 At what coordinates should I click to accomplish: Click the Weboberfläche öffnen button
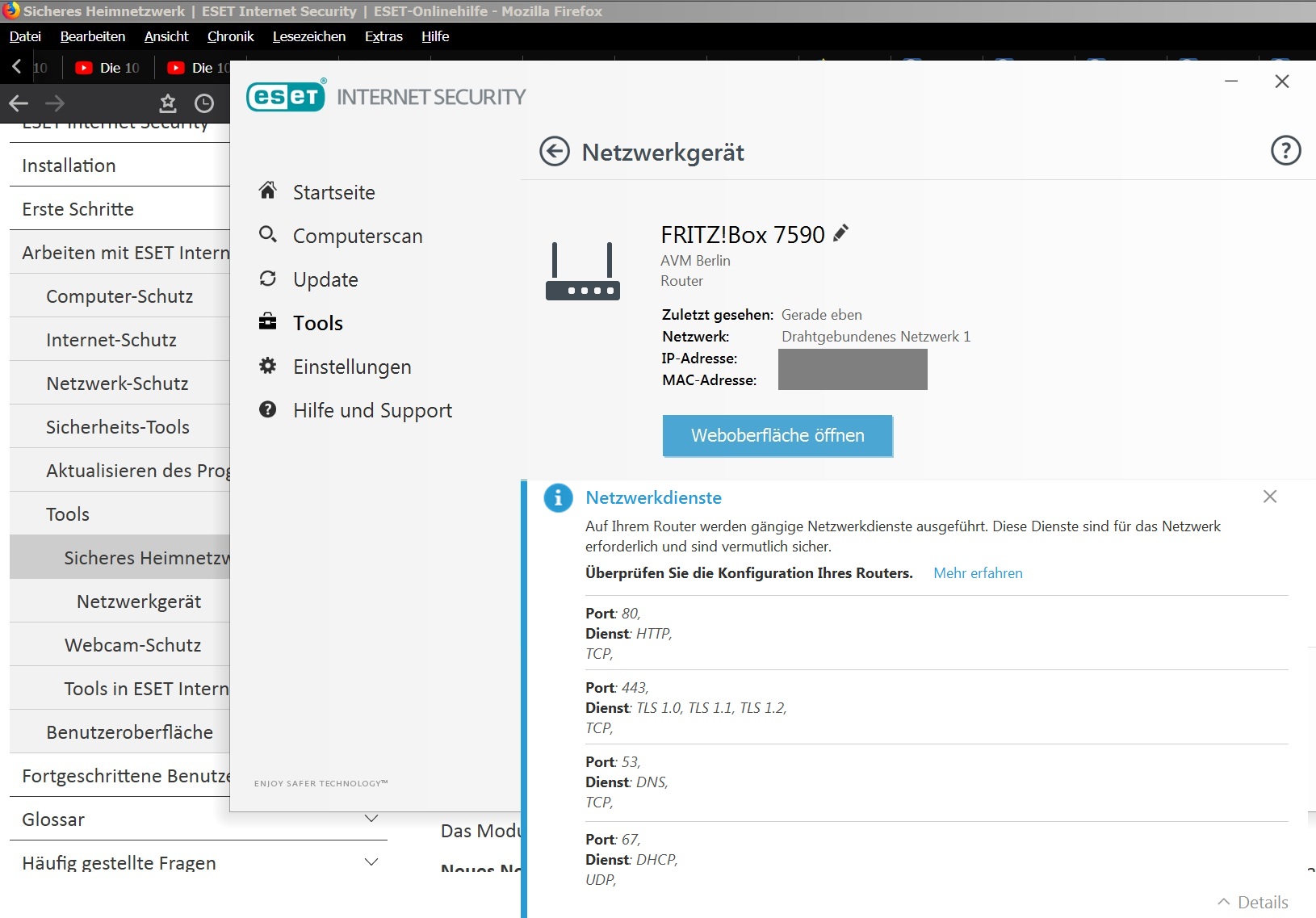(777, 435)
